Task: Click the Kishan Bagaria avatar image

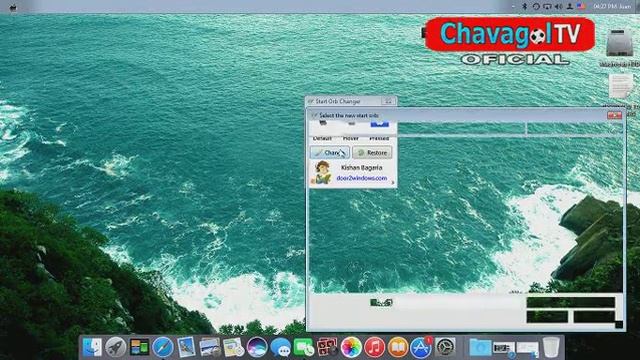Action: click(322, 172)
